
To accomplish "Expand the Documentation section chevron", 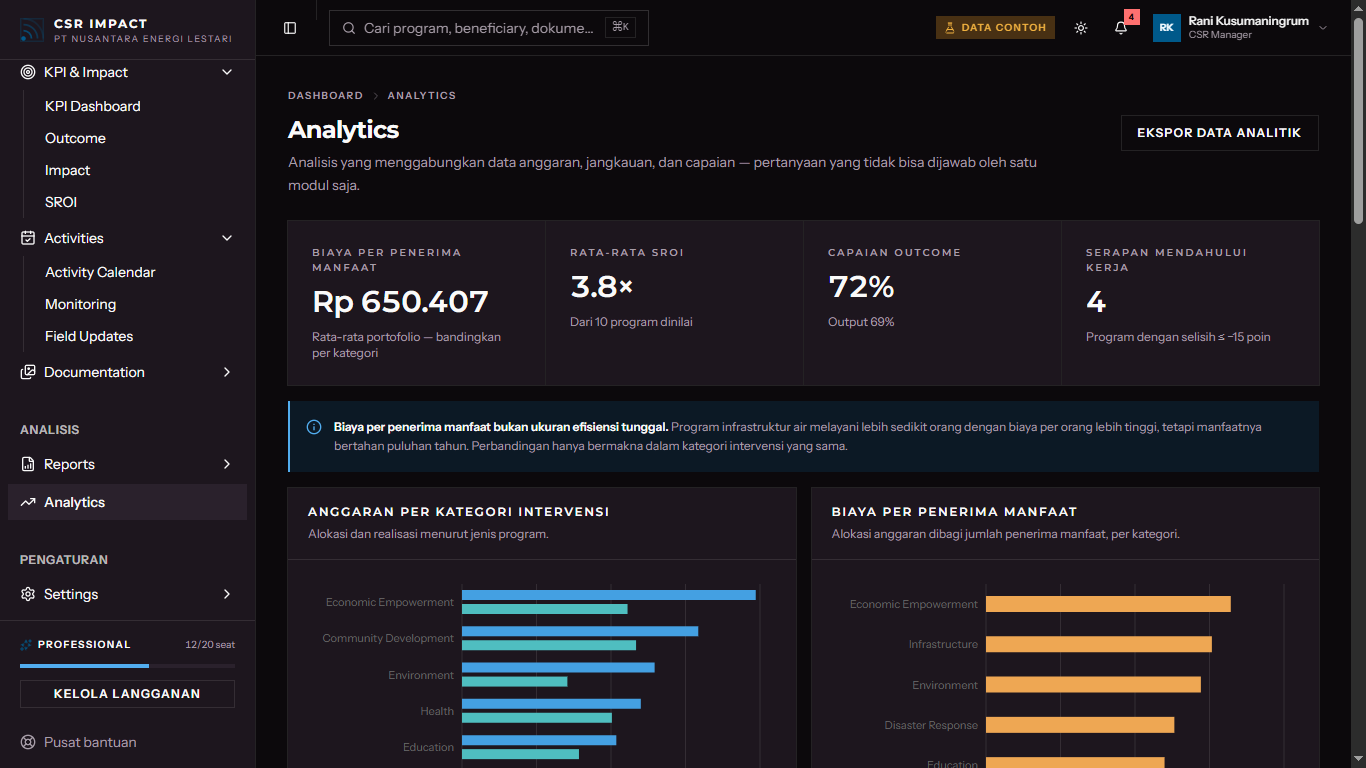I will (227, 372).
